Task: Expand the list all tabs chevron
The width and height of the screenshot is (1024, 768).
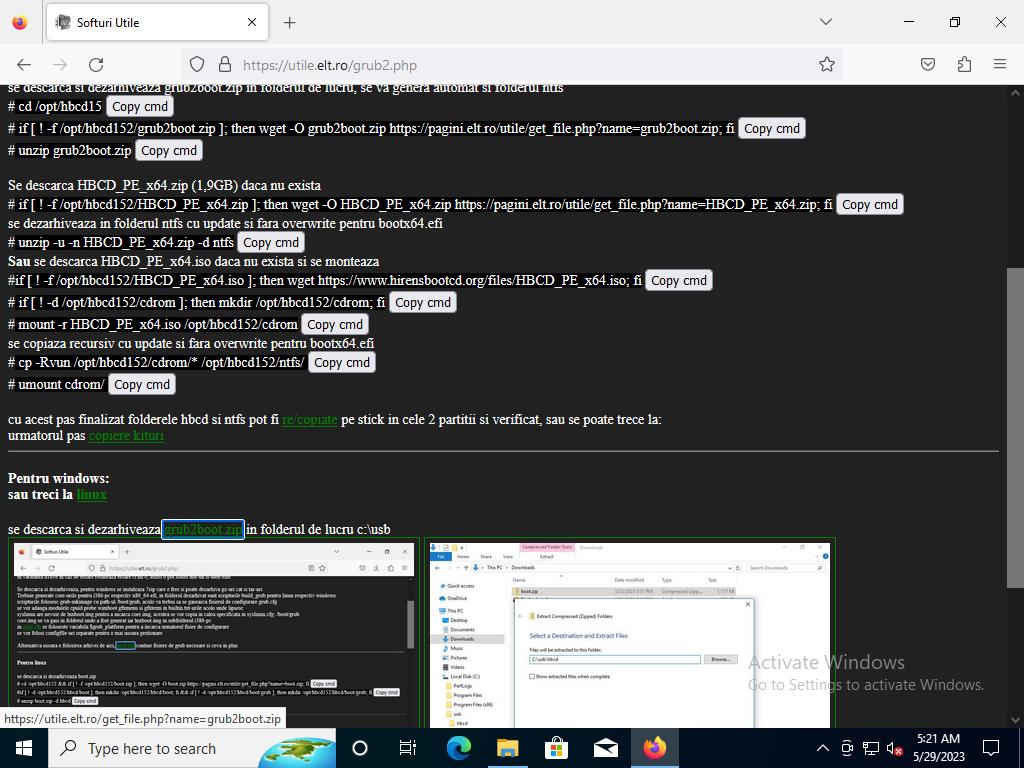Action: 825,22
